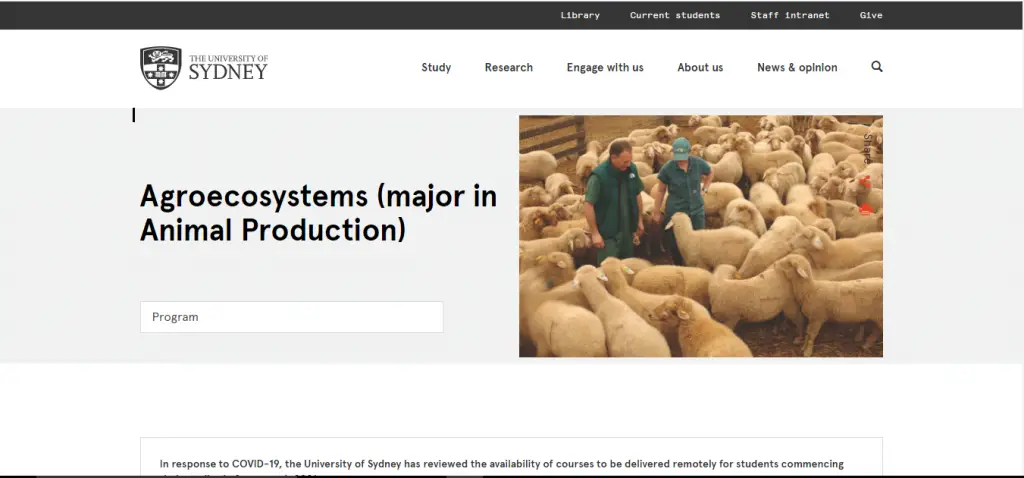This screenshot has height=478, width=1024.
Task: Click the COVID-19 notice text
Action: [x=500, y=464]
